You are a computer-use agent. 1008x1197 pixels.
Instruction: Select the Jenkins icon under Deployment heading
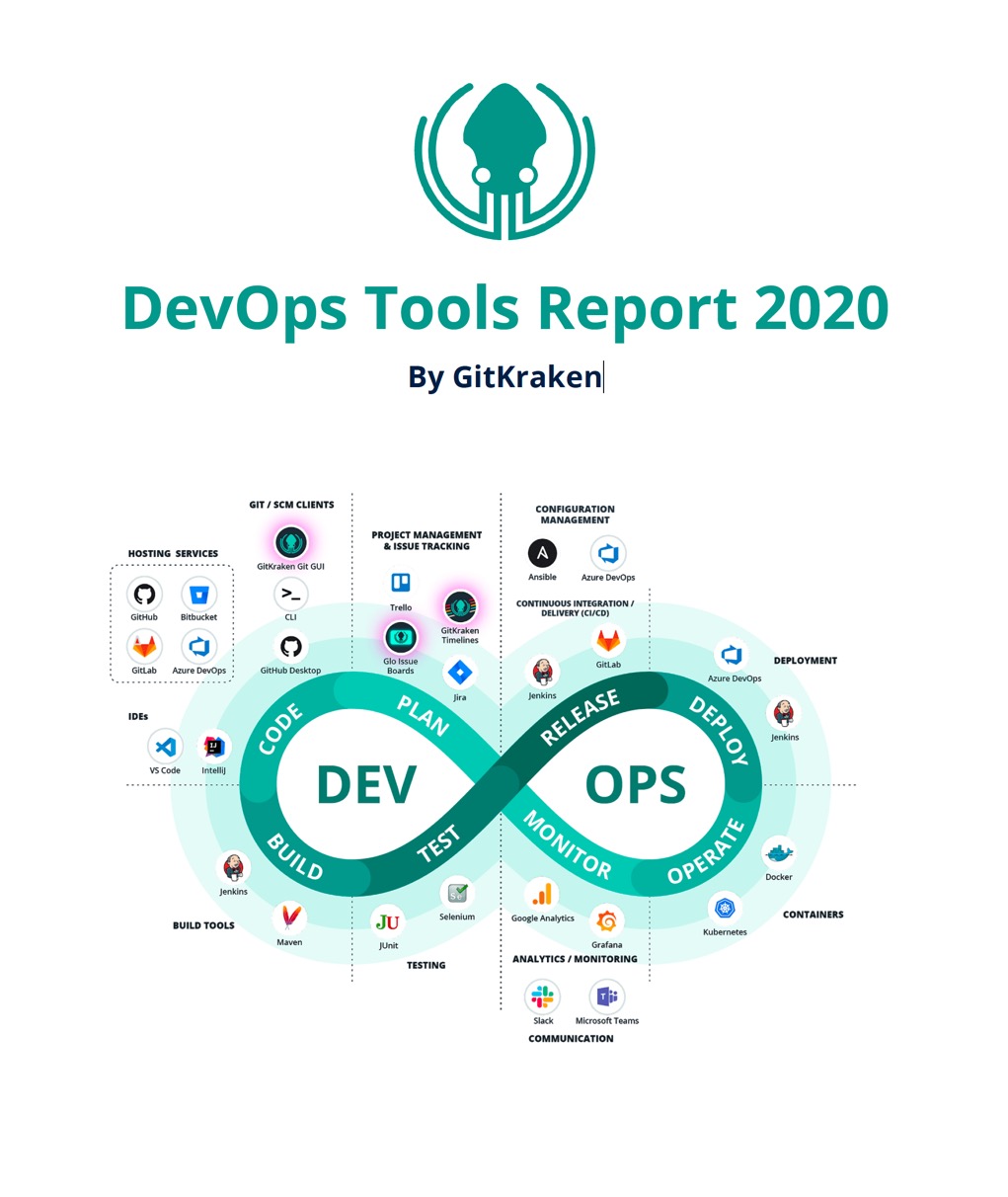(x=784, y=713)
